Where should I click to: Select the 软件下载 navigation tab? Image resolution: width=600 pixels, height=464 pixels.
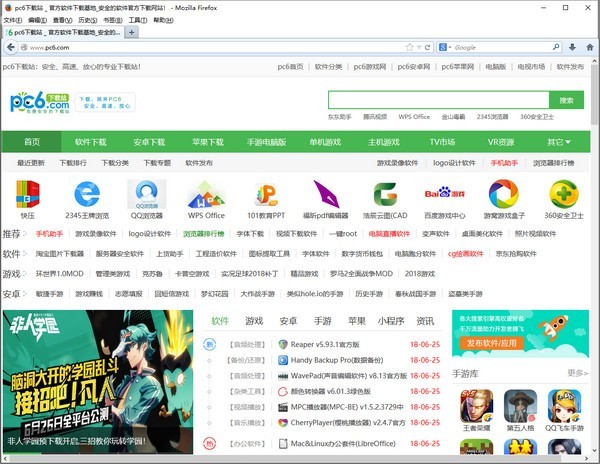91,142
